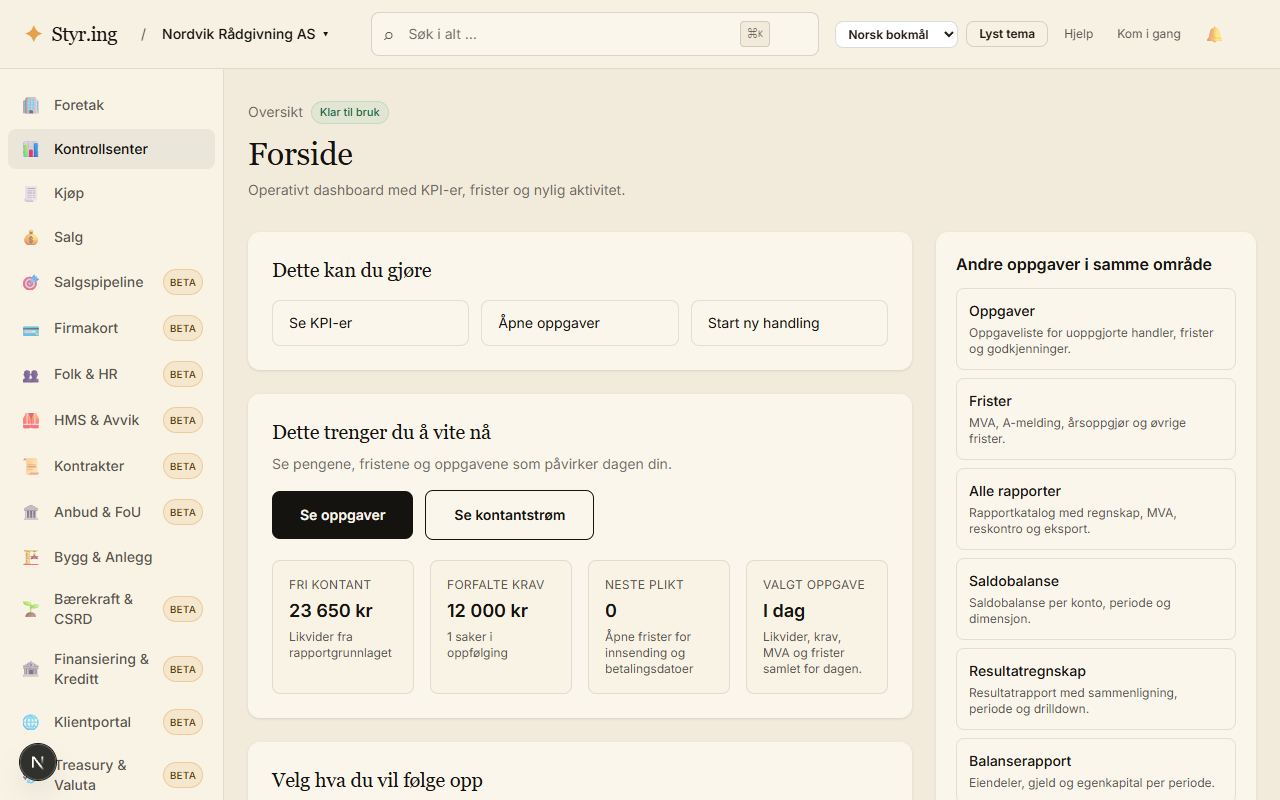
Task: Open the Alle rapporter card
Action: click(1096, 509)
